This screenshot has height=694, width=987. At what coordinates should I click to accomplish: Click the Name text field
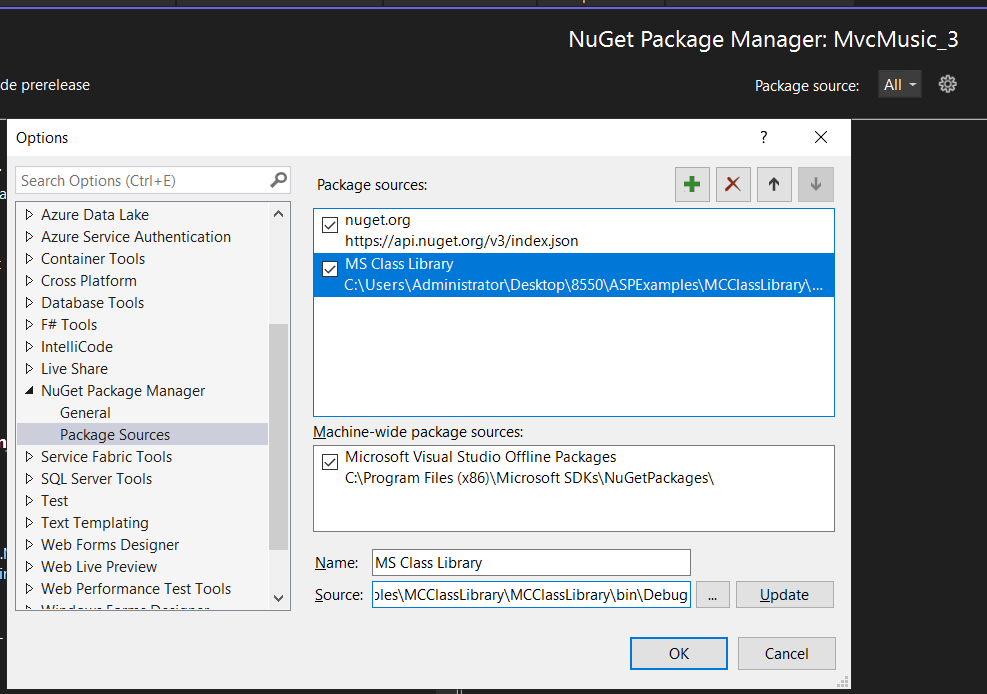(531, 562)
